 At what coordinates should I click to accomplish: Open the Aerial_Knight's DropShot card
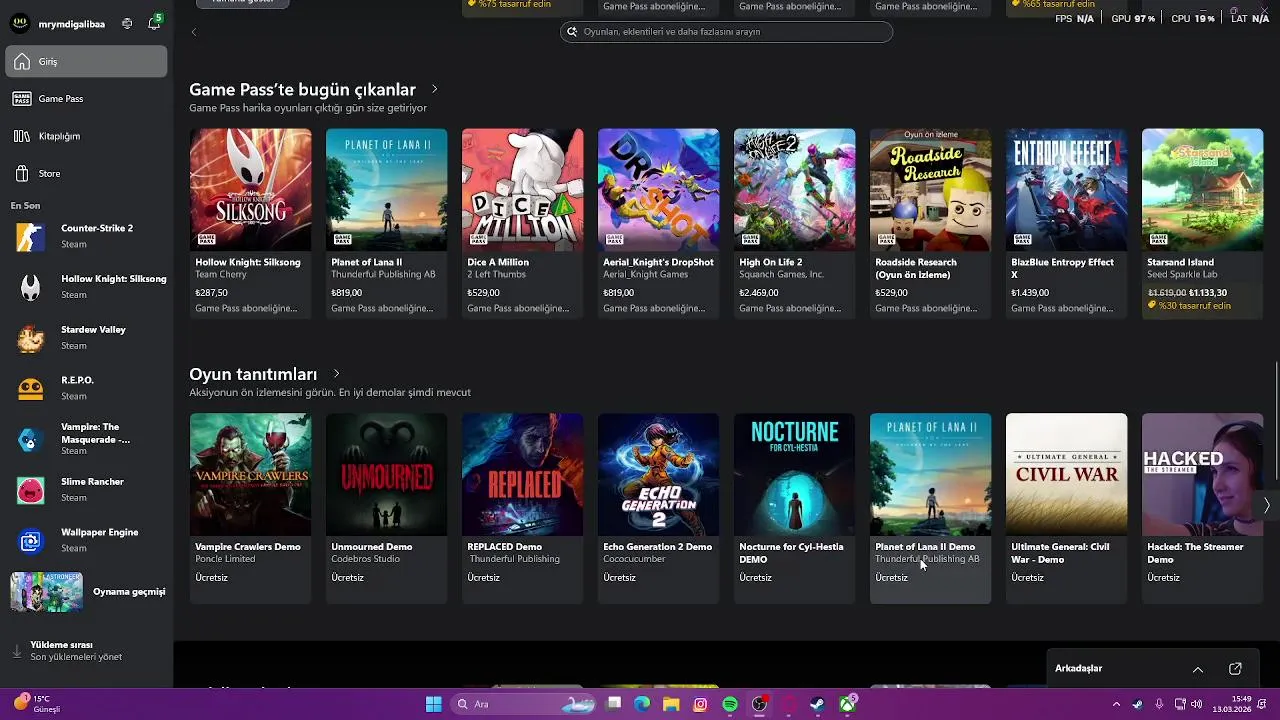pyautogui.click(x=658, y=224)
